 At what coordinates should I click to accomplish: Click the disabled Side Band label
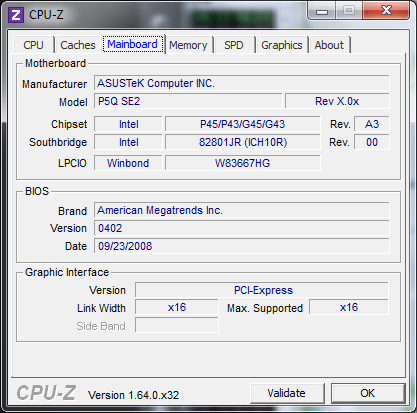101,326
